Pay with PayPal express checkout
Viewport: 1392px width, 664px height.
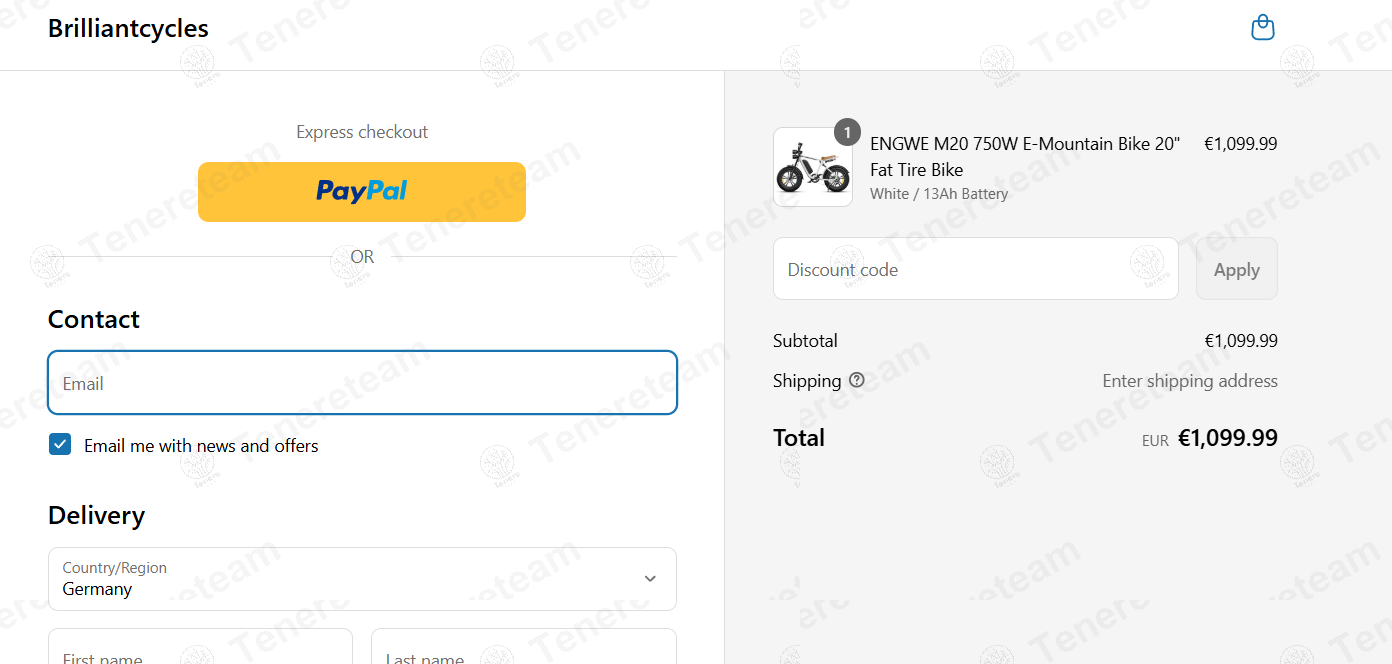[362, 191]
